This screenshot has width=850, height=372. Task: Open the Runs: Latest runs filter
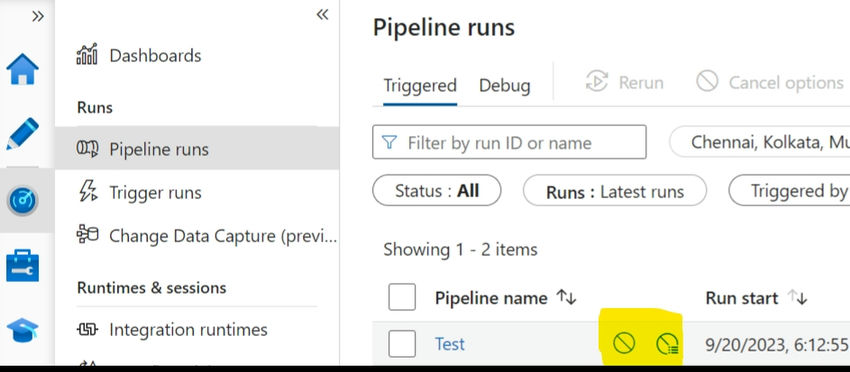click(x=615, y=190)
